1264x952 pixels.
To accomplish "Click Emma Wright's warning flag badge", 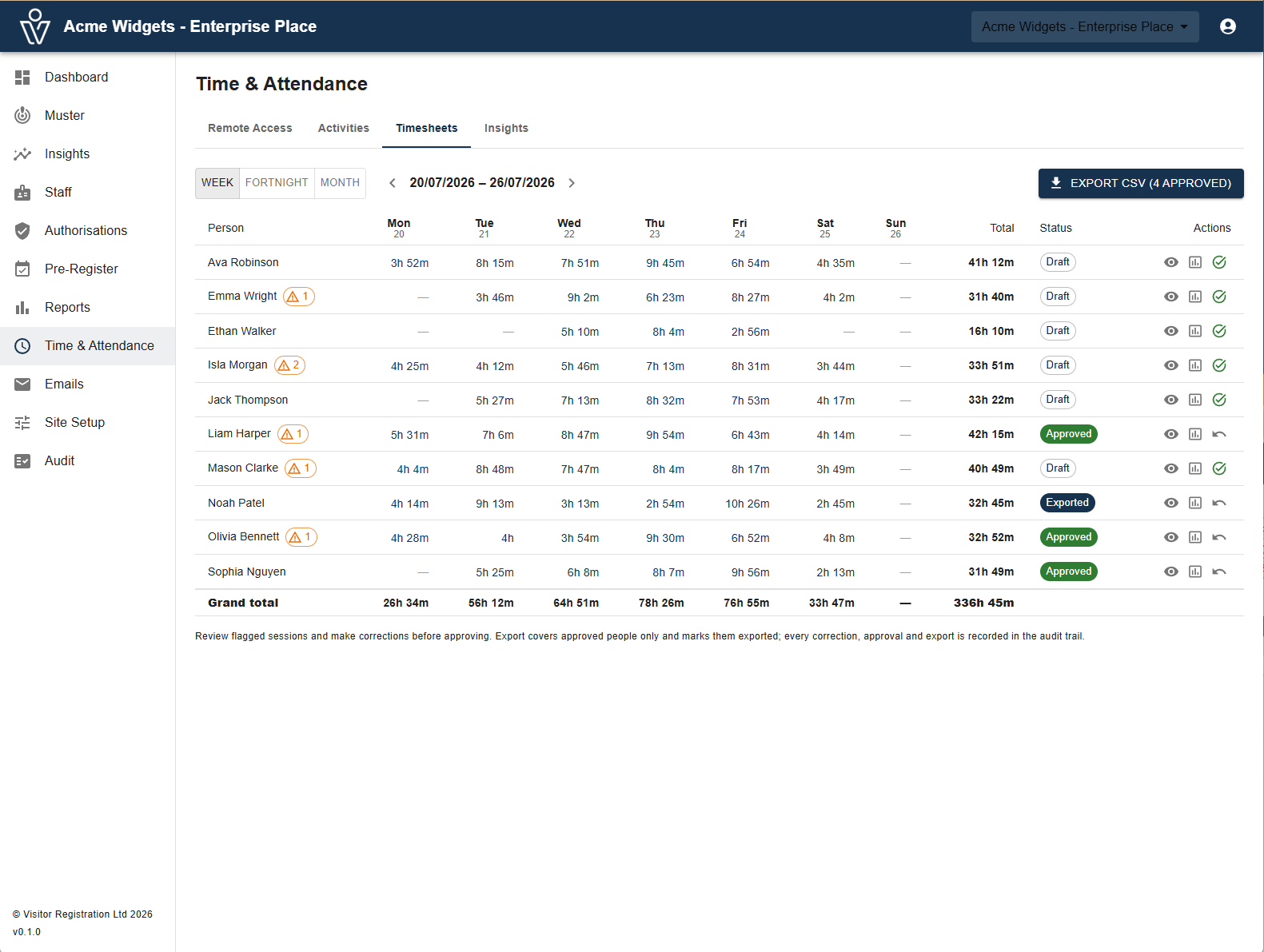I will (x=299, y=297).
